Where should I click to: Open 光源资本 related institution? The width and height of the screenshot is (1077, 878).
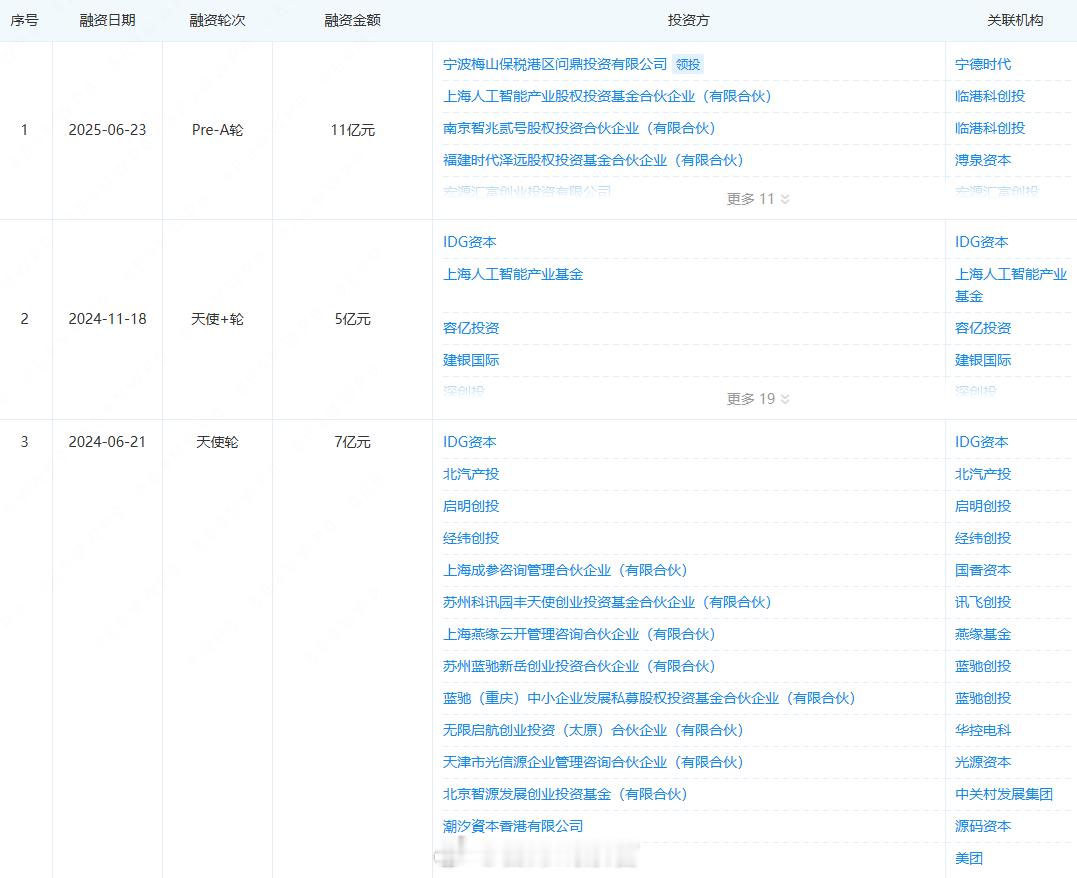pos(983,763)
